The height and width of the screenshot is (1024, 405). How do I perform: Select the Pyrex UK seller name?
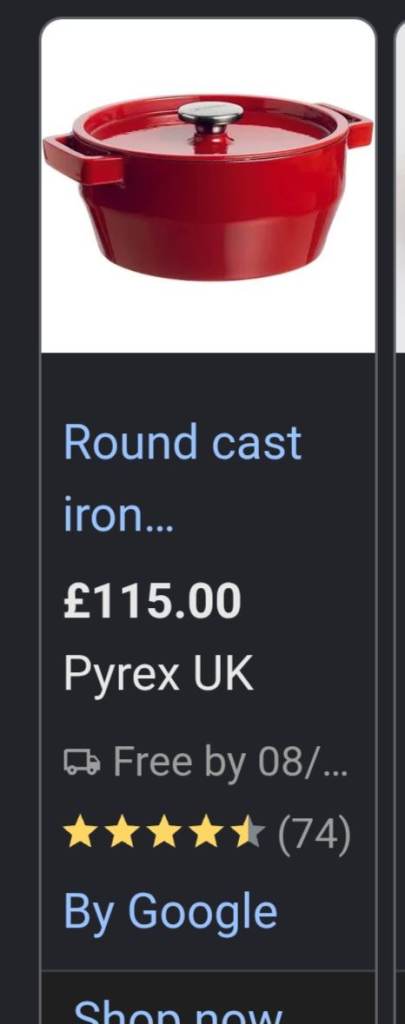[158, 674]
